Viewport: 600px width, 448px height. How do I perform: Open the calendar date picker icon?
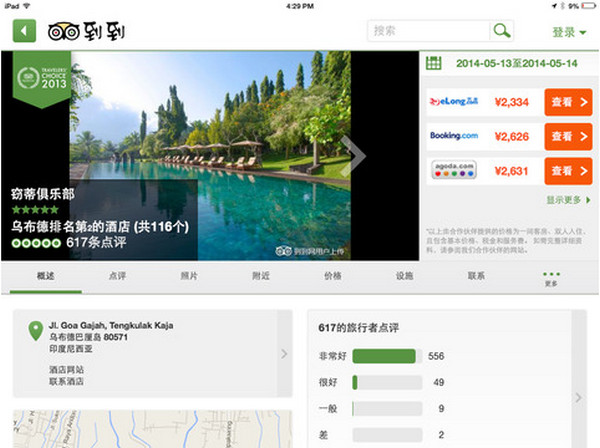pyautogui.click(x=434, y=63)
